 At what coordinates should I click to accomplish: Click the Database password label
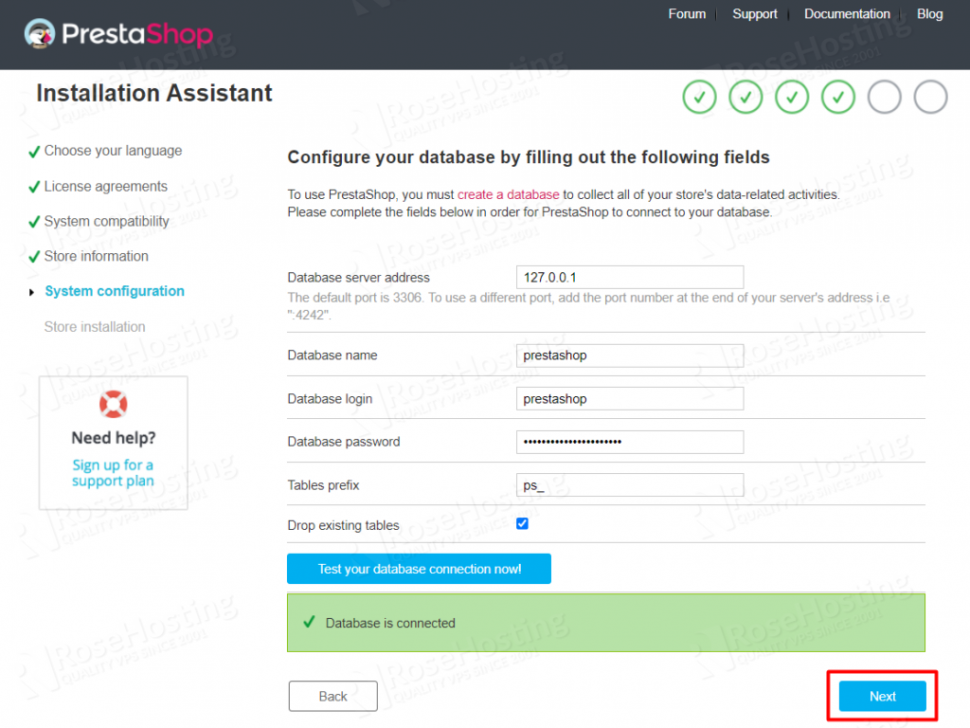[343, 442]
